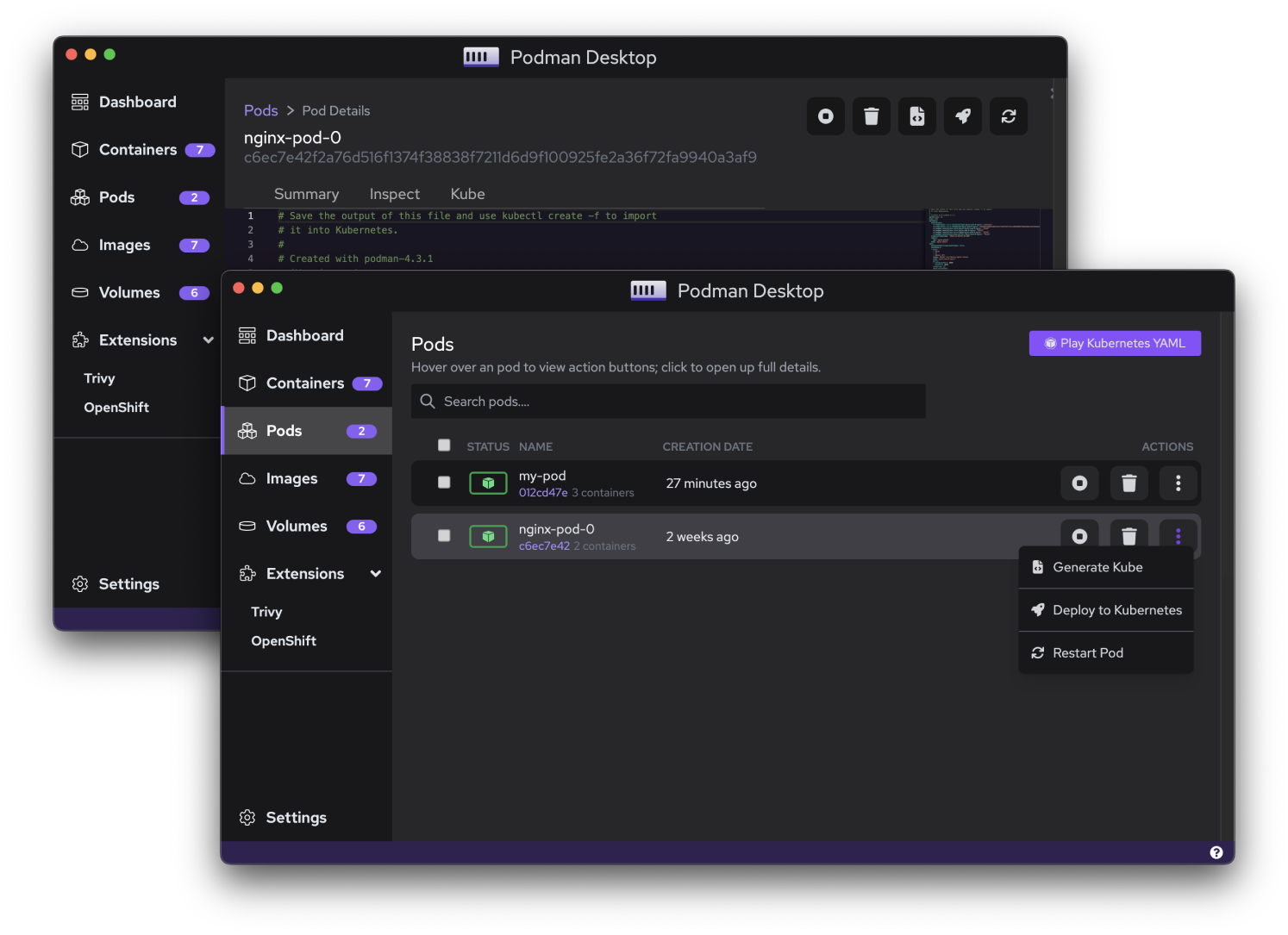Choose Restart Pod from the context menu
This screenshot has width=1288, height=935.
point(1106,653)
